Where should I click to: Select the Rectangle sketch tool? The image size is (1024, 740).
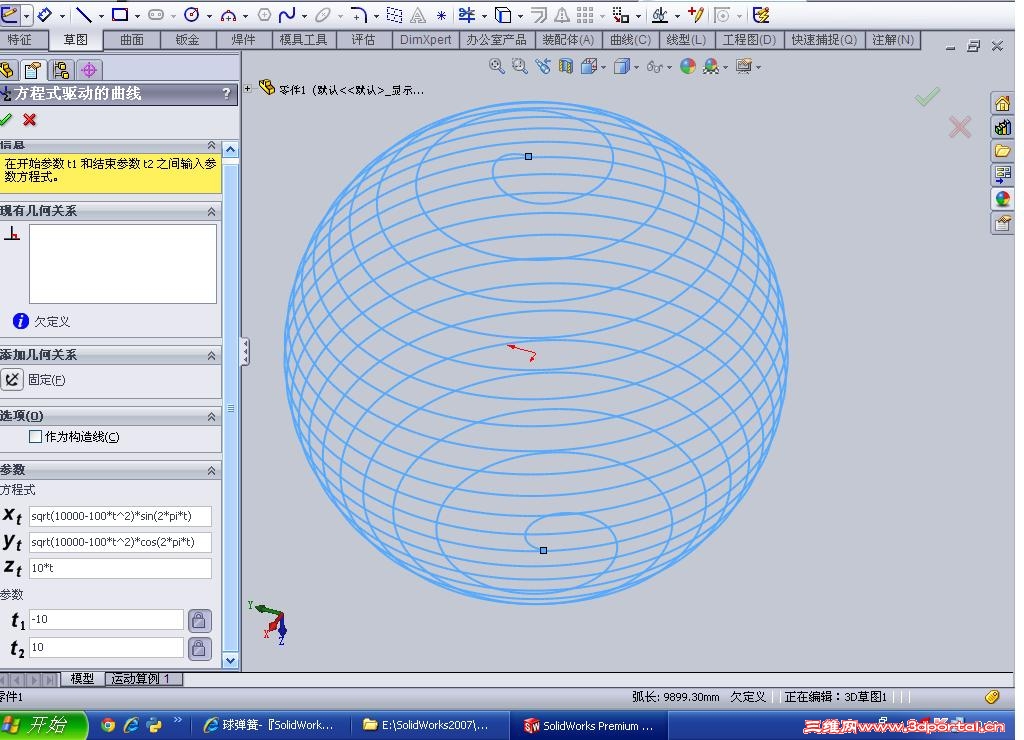[120, 15]
